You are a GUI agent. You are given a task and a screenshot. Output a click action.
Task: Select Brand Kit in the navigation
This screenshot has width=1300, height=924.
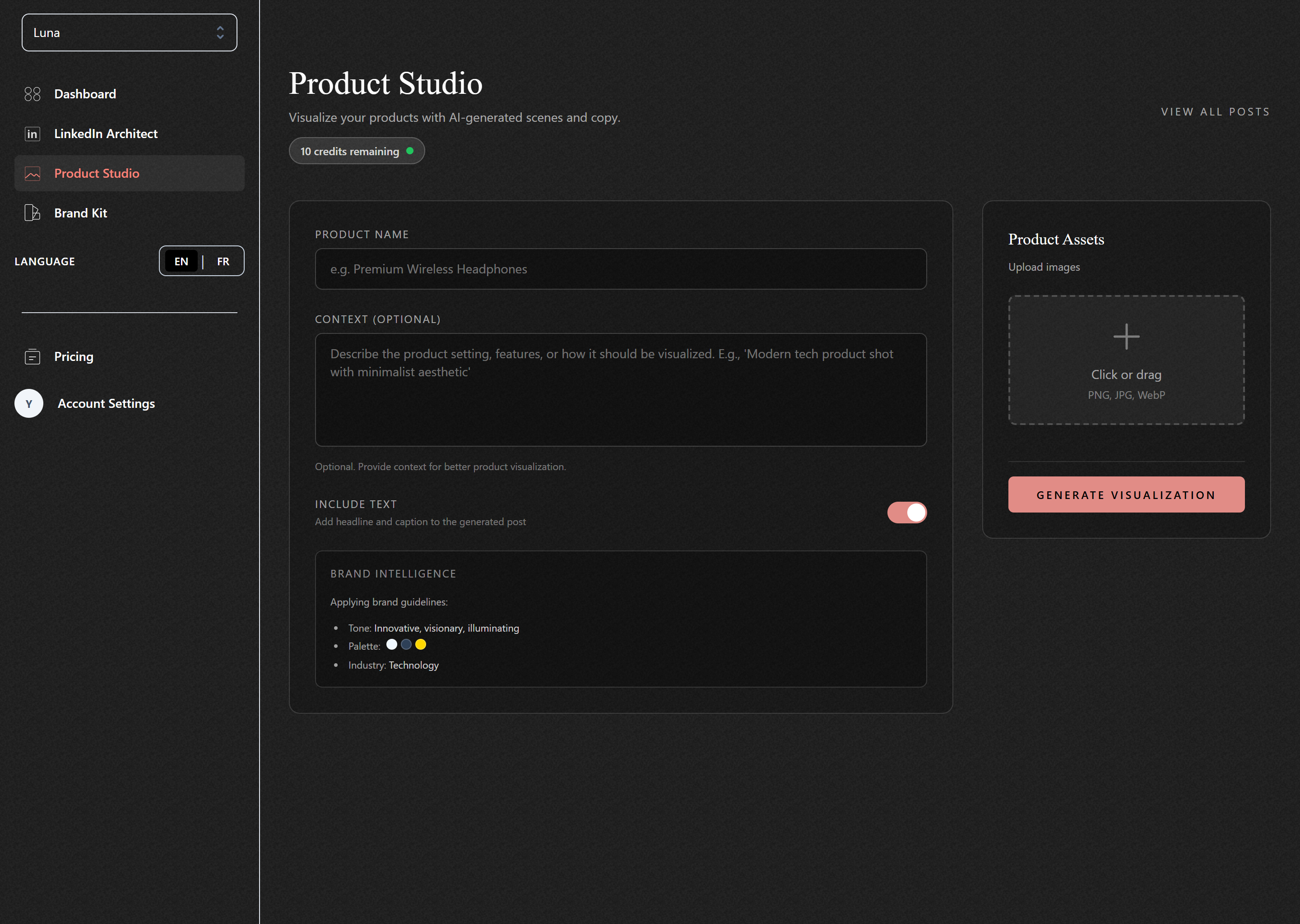80,212
